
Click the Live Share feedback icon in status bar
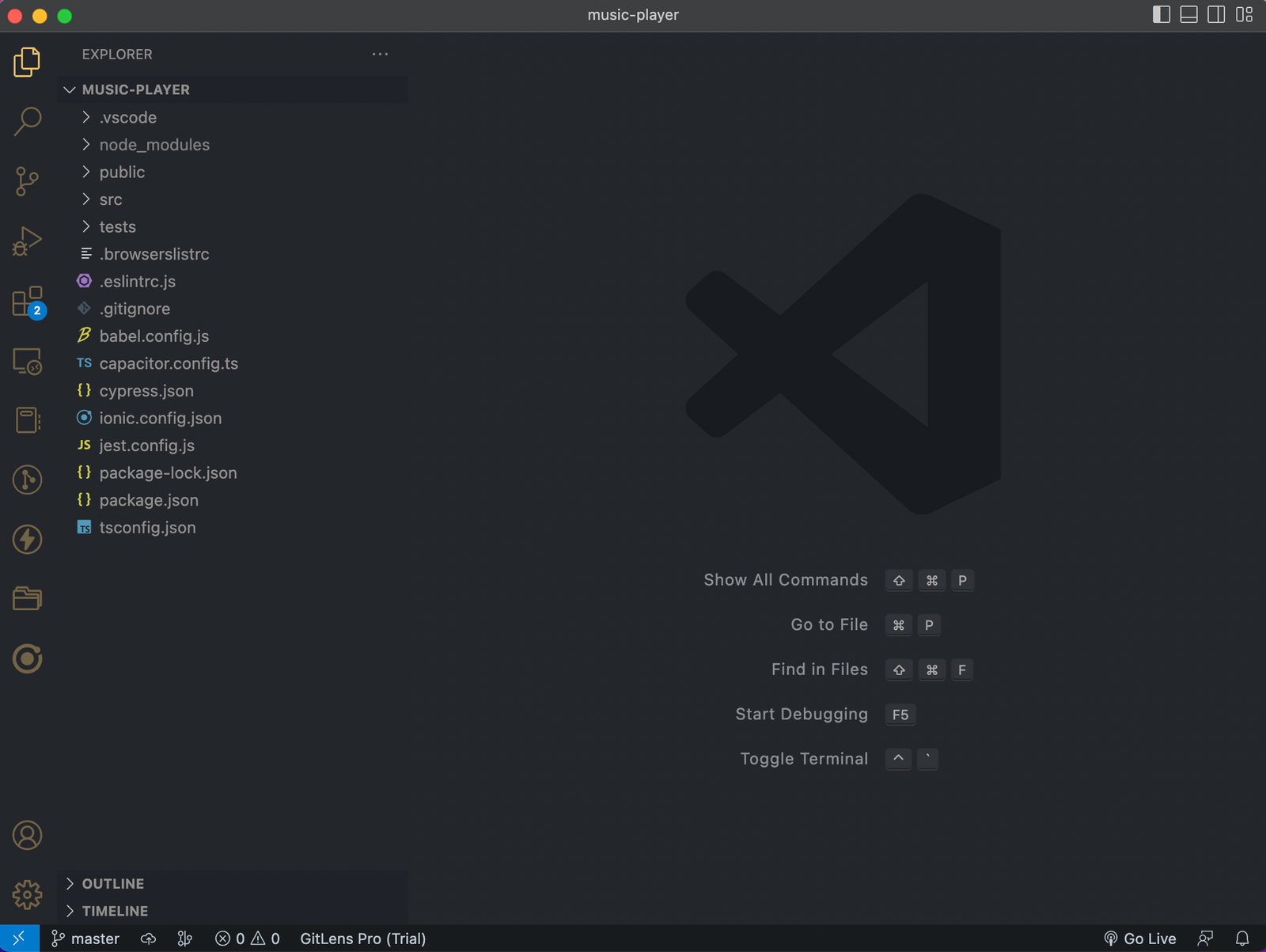click(x=1205, y=939)
